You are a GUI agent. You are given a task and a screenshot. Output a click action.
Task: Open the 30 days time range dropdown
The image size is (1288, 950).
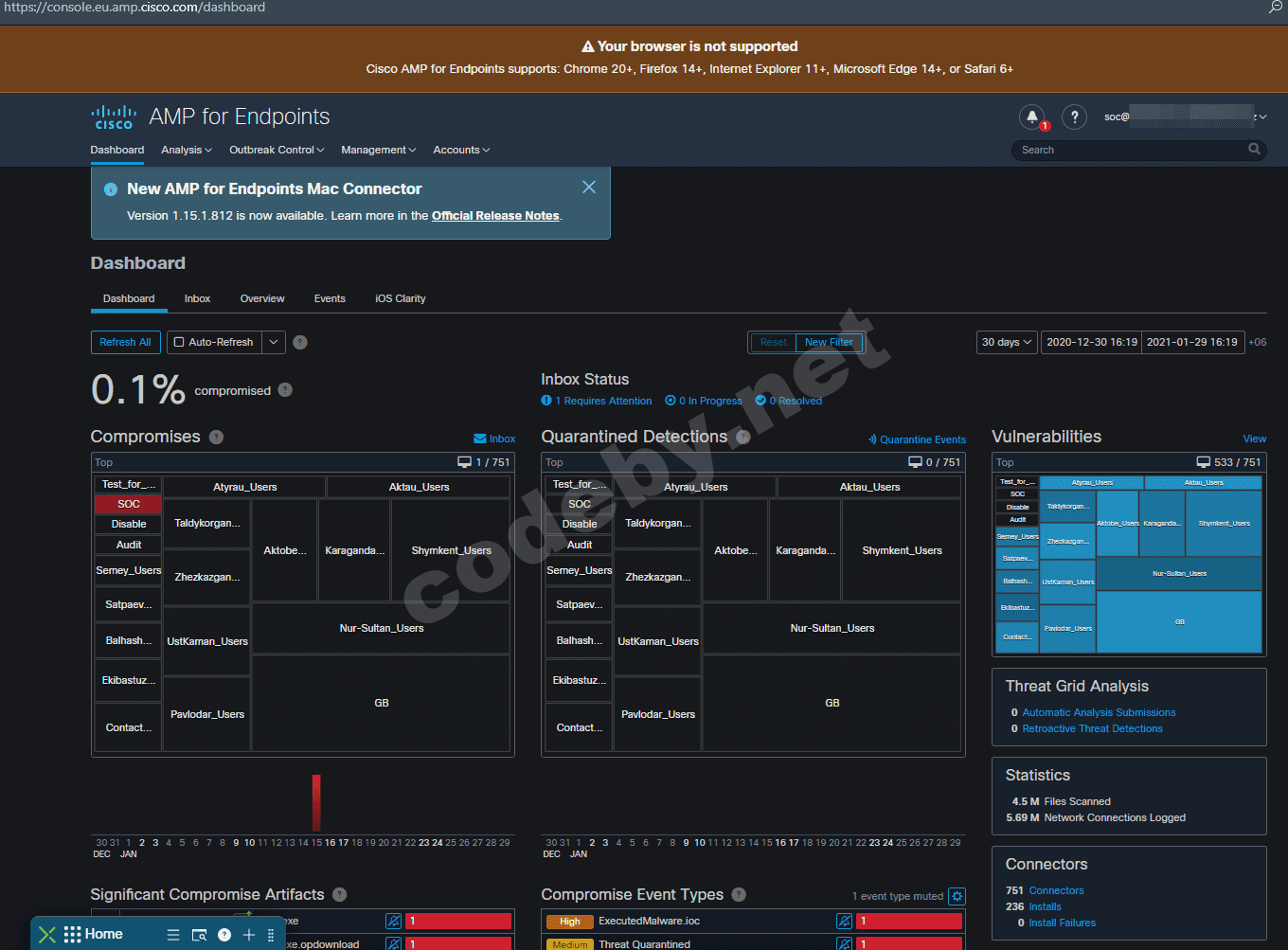1006,342
